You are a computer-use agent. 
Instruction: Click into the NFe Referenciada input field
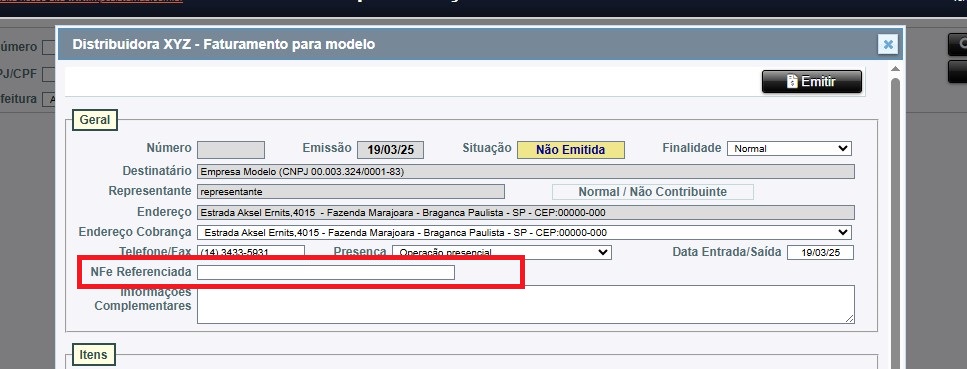click(x=326, y=272)
